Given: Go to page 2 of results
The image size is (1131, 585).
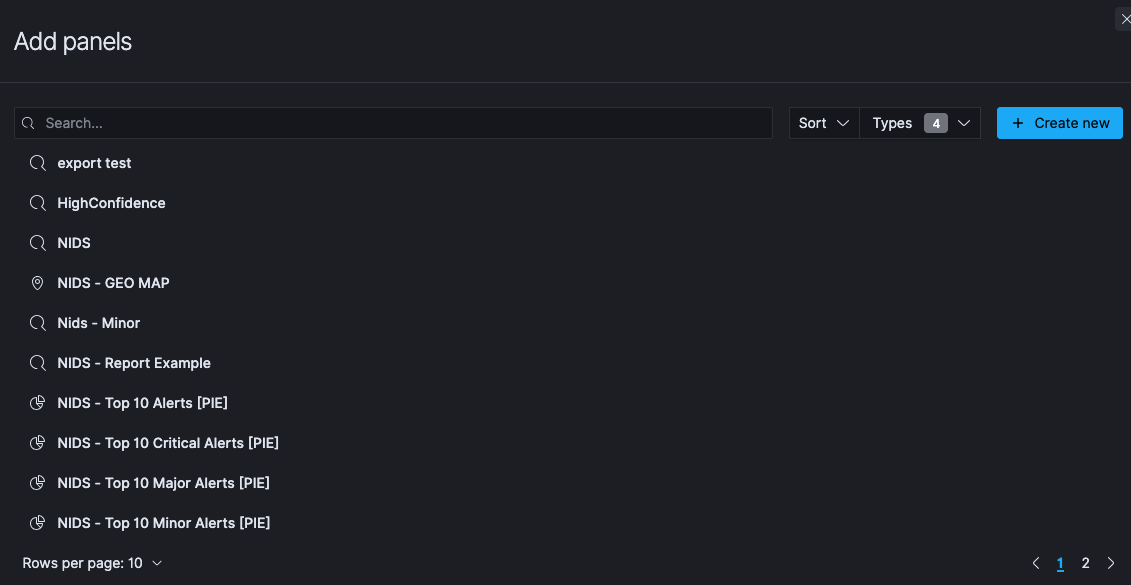Looking at the screenshot, I should point(1085,563).
